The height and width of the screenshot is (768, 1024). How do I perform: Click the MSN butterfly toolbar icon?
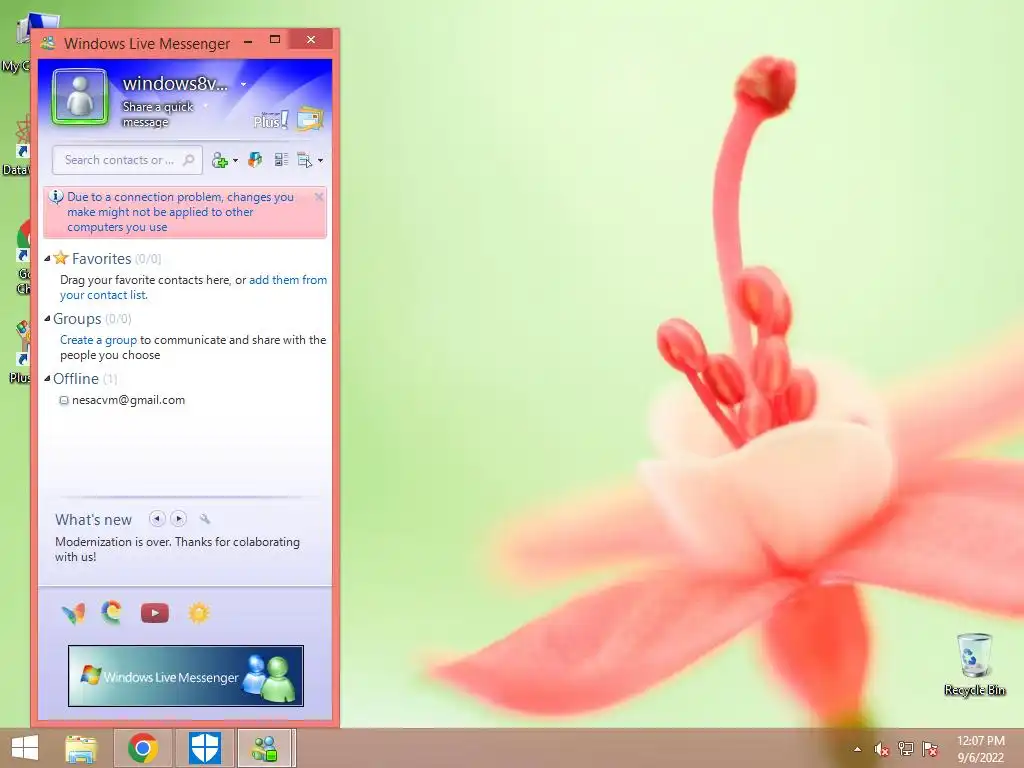click(255, 160)
